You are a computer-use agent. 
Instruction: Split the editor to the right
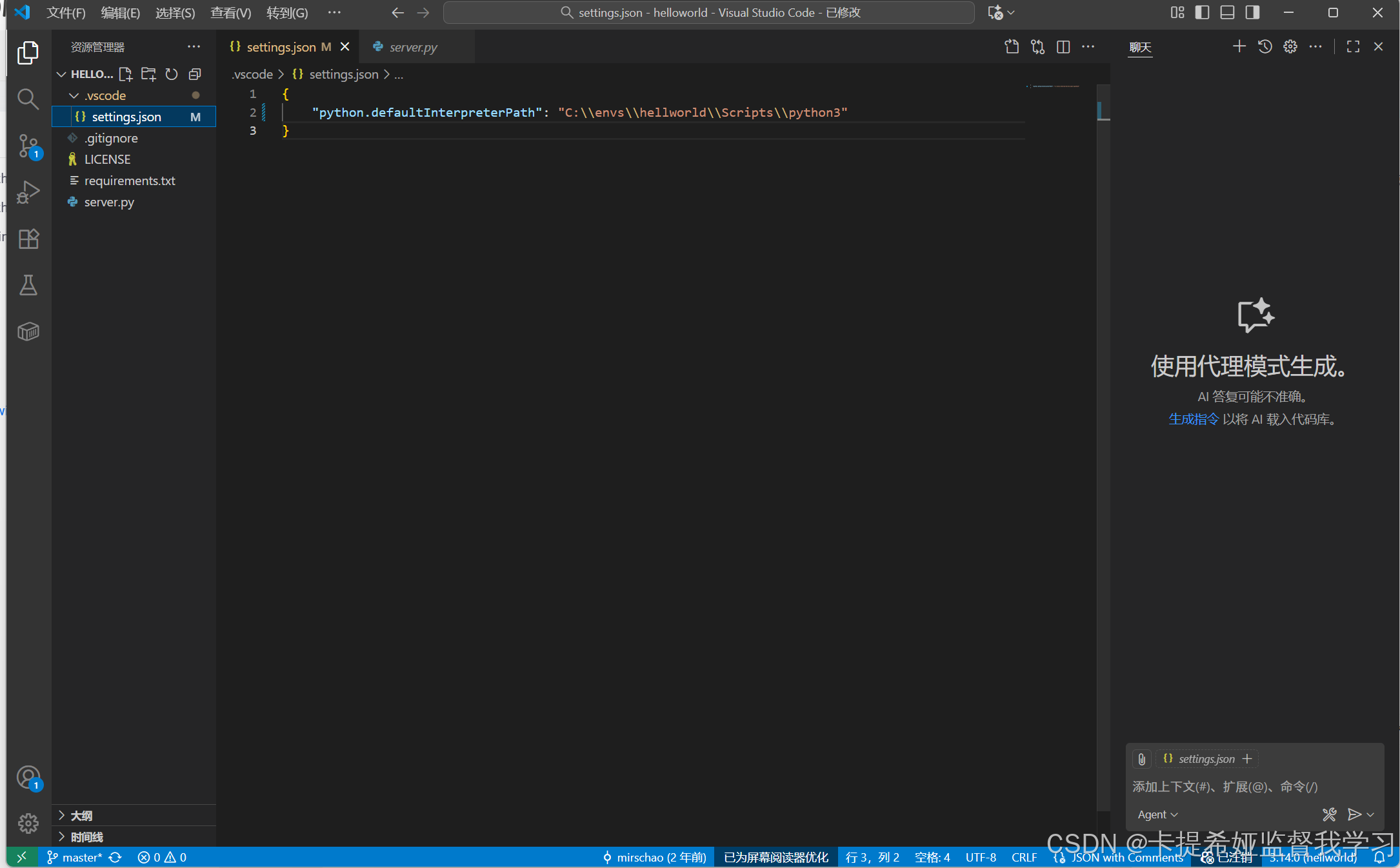point(1063,47)
